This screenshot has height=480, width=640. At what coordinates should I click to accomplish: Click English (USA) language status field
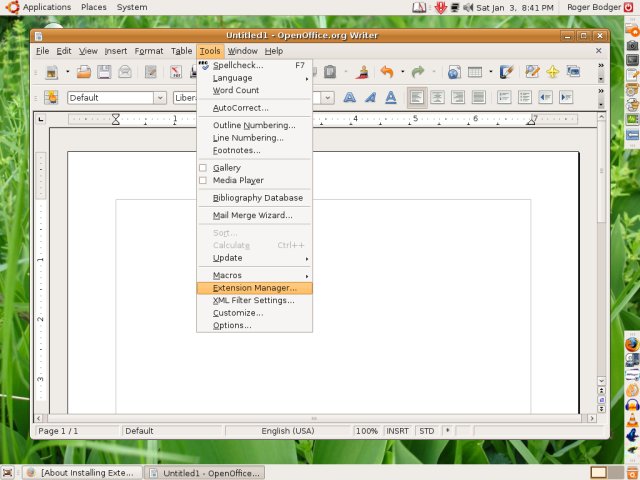(288, 431)
